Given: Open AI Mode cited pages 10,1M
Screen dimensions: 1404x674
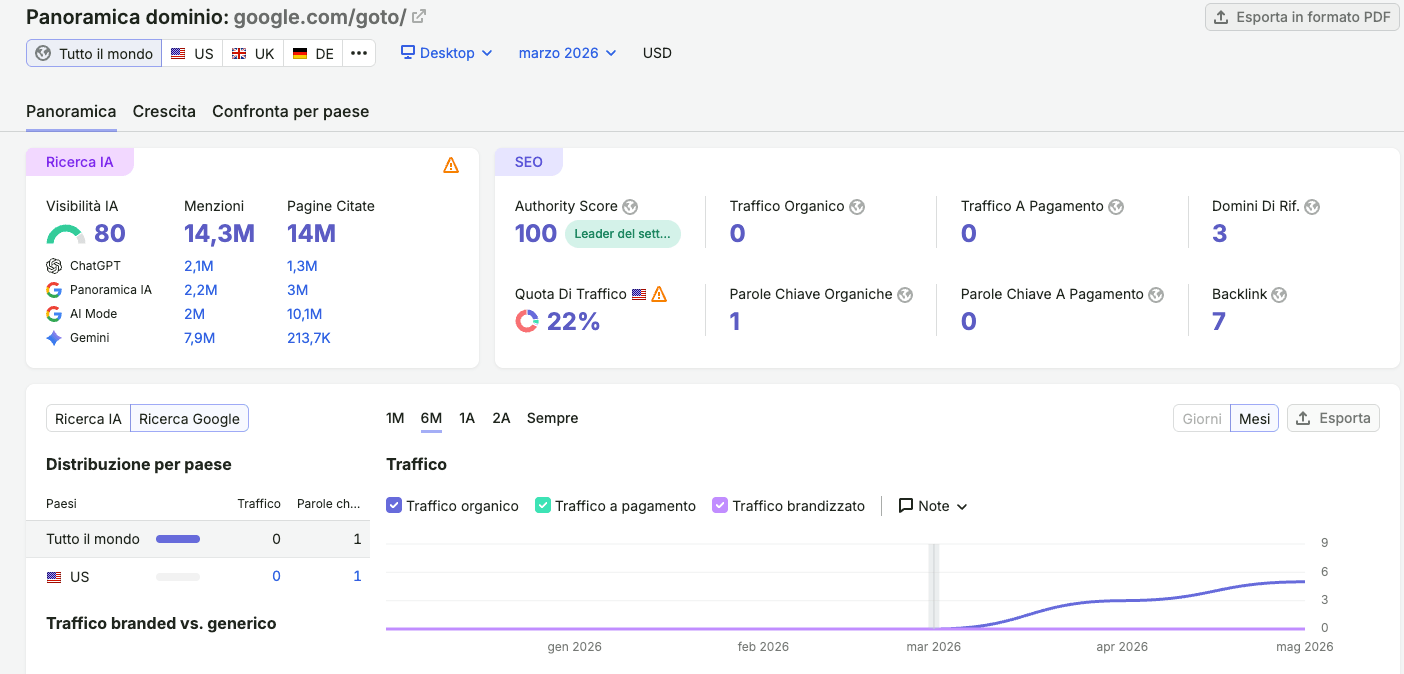Looking at the screenshot, I should (x=304, y=314).
